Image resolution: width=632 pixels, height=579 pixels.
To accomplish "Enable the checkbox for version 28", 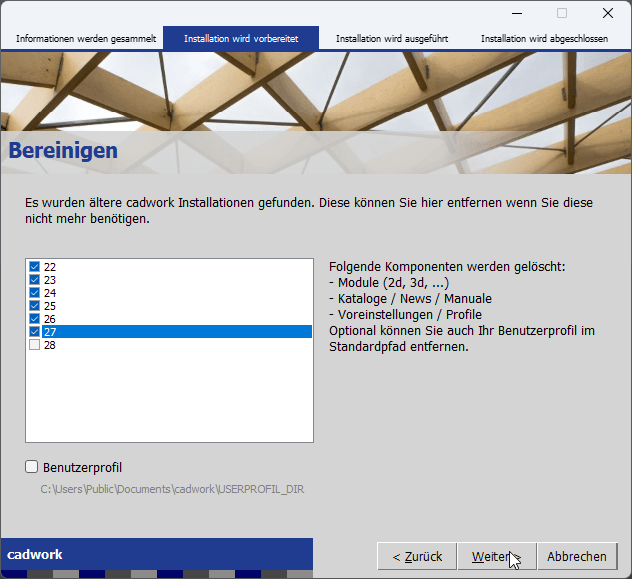I will (x=35, y=344).
